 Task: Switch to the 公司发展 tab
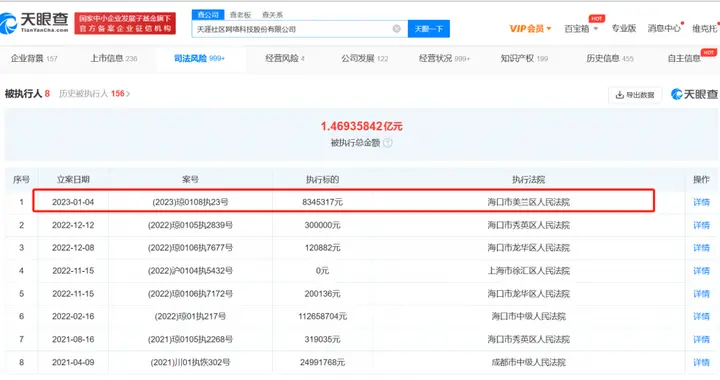click(365, 58)
